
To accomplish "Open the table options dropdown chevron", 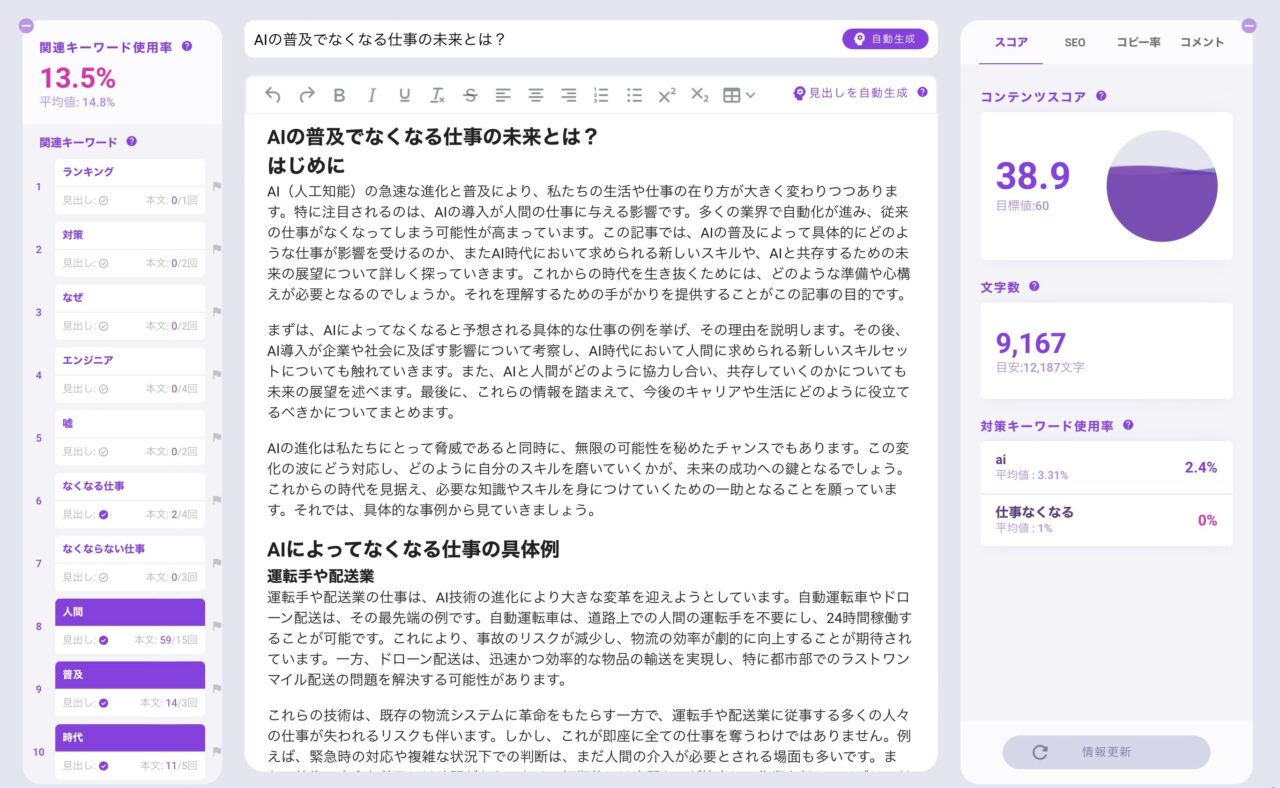I will coord(749,95).
